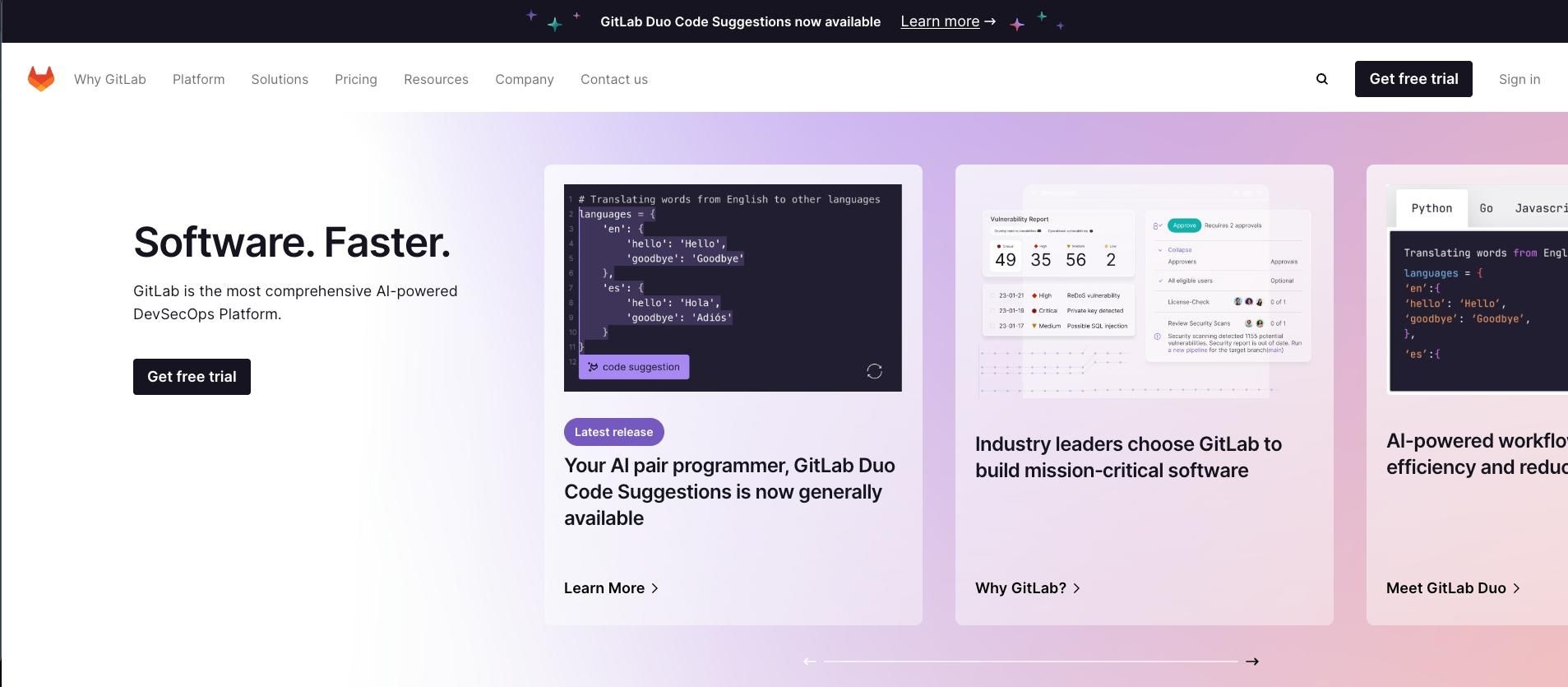This screenshot has height=687, width=1568.
Task: Click the Sign in link
Action: point(1519,79)
